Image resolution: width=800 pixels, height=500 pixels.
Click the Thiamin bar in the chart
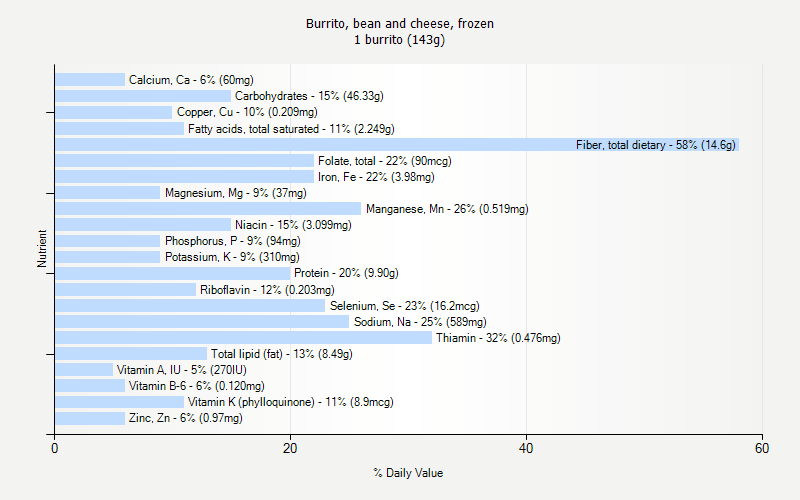[243, 338]
